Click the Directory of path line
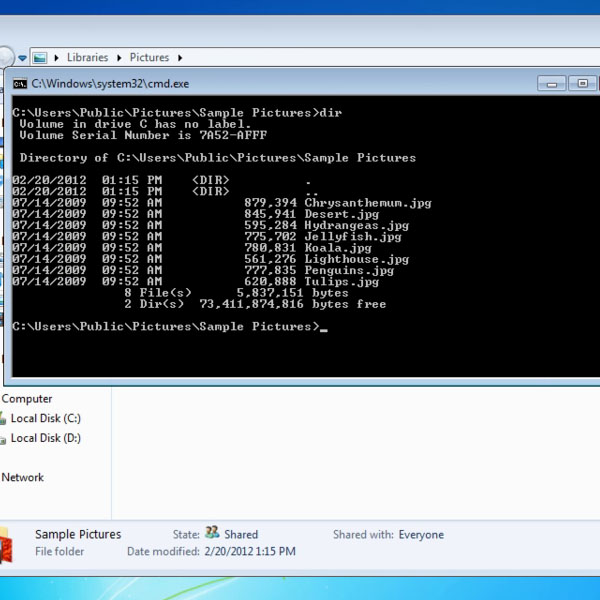 click(218, 158)
